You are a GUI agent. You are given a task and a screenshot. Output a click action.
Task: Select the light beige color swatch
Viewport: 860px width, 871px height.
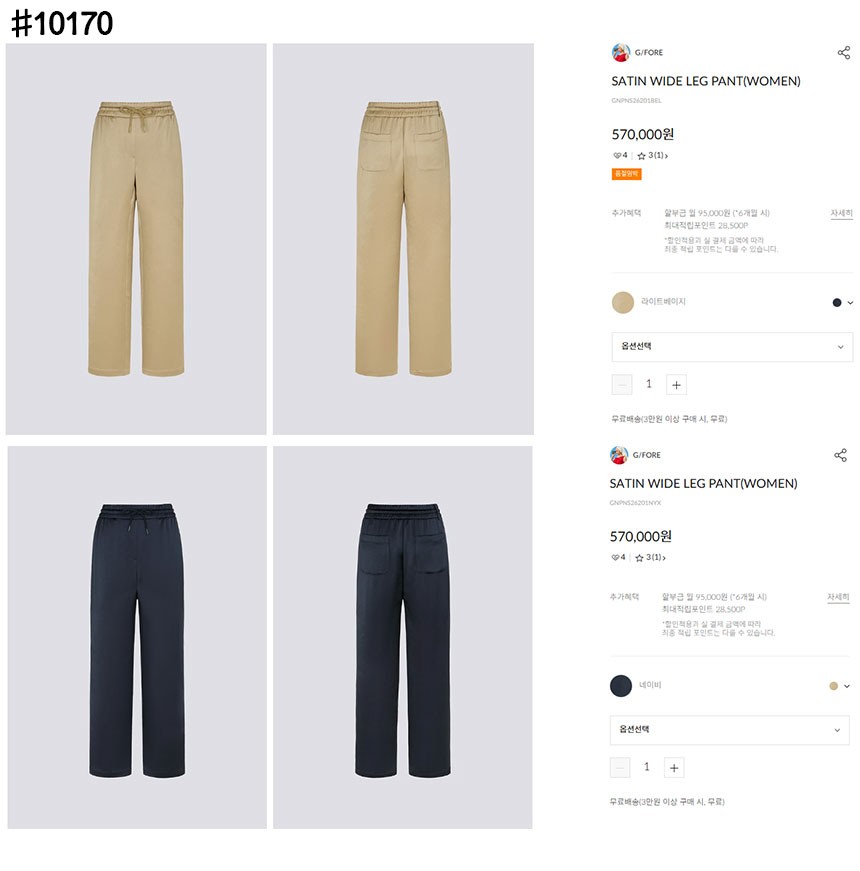pos(623,302)
